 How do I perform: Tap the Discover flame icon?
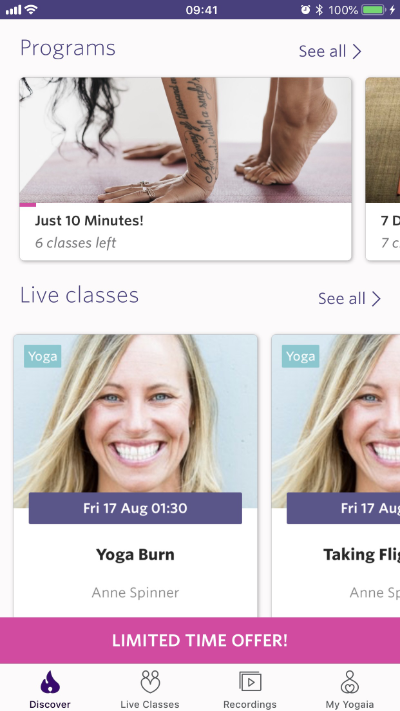click(50, 682)
